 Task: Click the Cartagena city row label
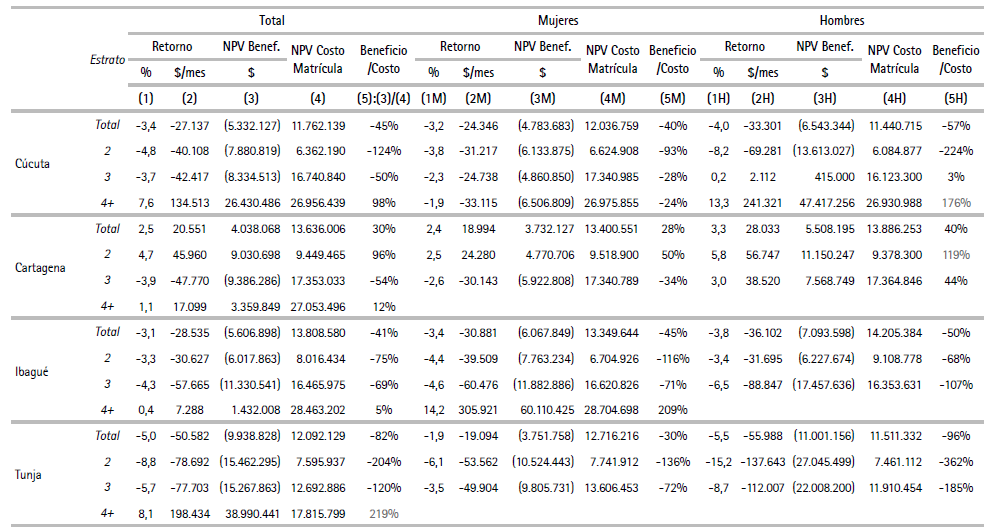coord(42,268)
